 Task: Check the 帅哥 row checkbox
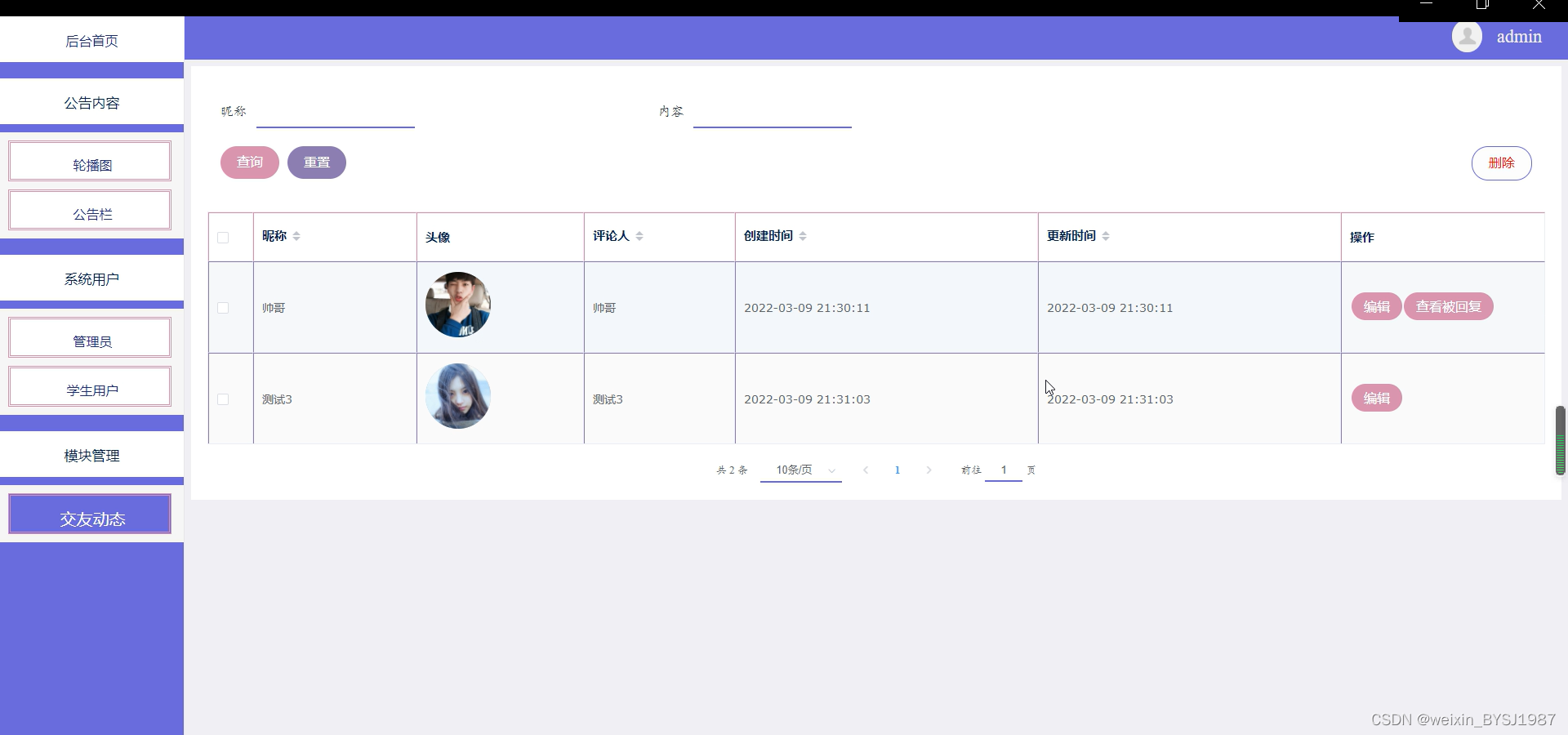pos(223,308)
